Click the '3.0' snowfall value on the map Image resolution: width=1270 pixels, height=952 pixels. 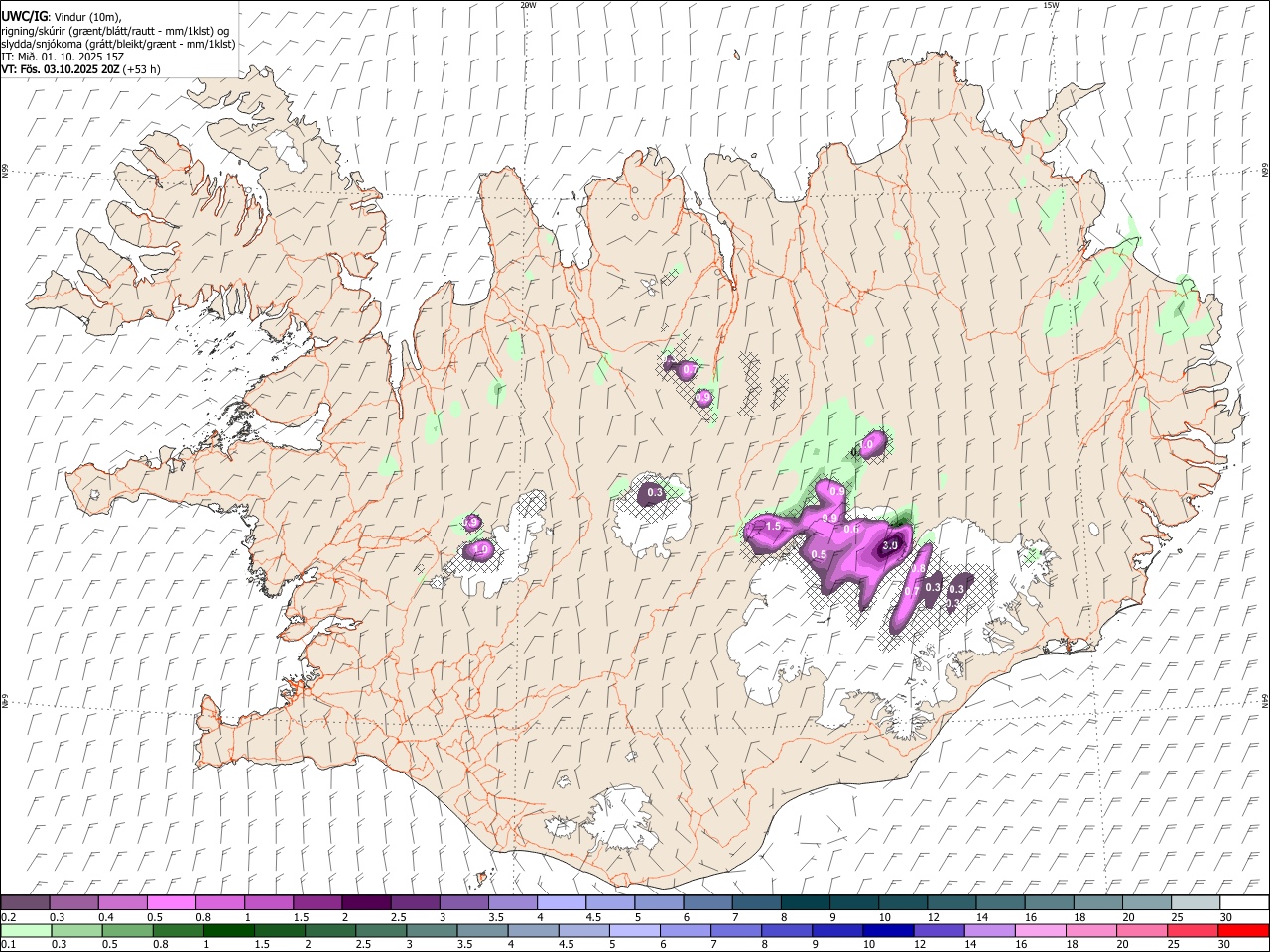coord(890,545)
